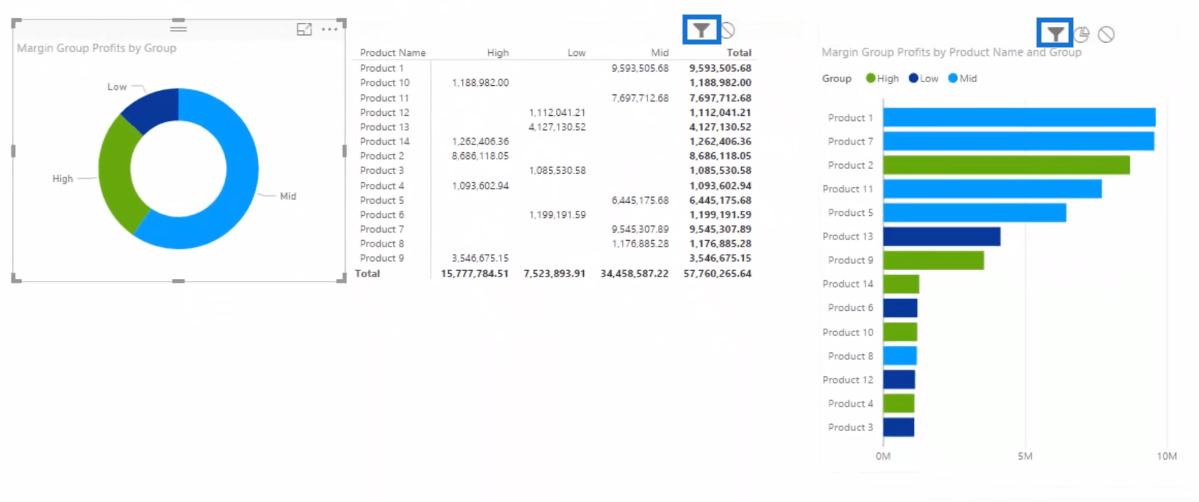Screen dimensions: 1199x502
Task: Click the 9,545,307.89 value in the Mid column
Action: click(x=640, y=229)
